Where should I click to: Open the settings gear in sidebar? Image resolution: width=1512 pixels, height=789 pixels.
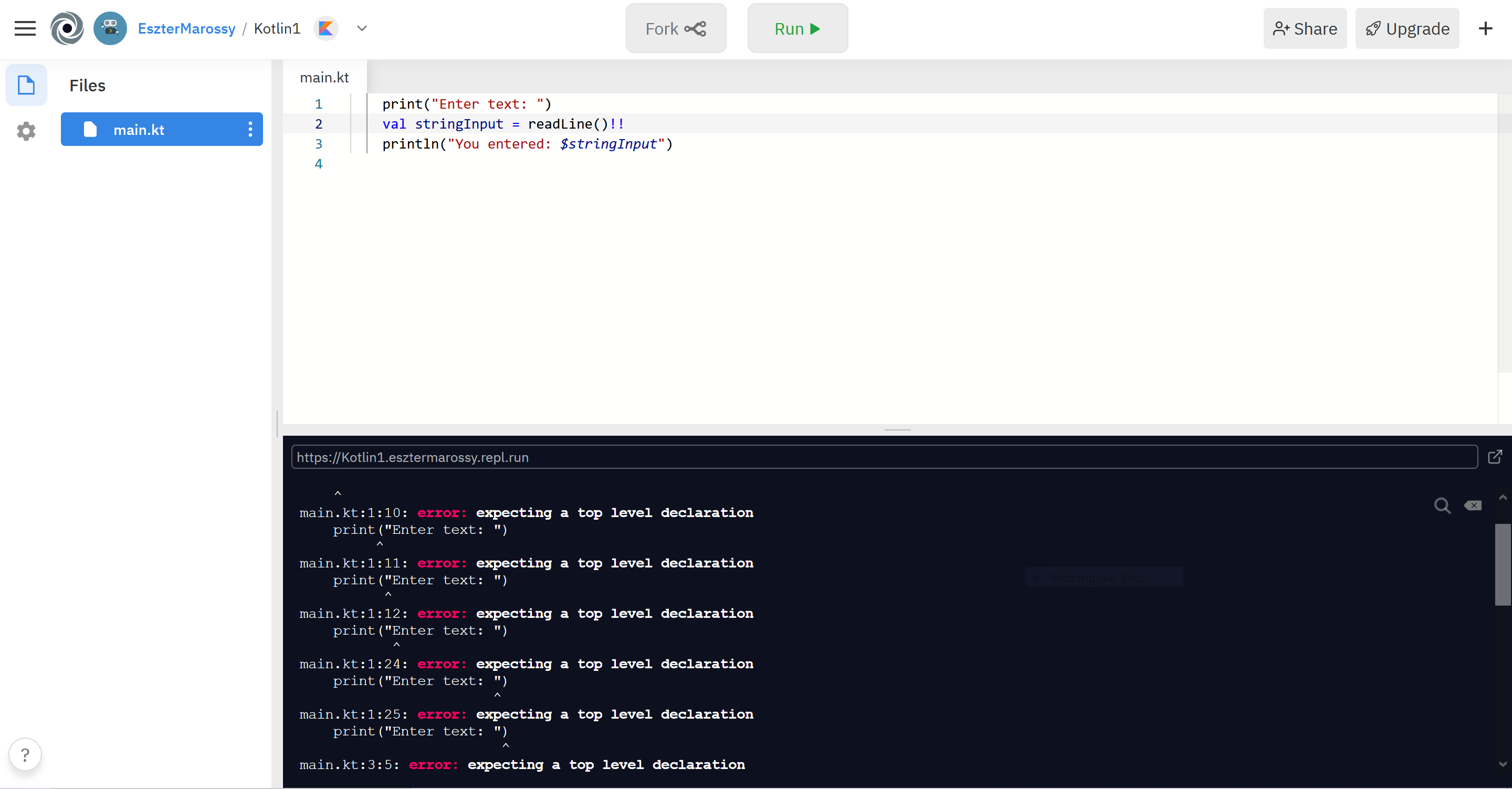26,131
